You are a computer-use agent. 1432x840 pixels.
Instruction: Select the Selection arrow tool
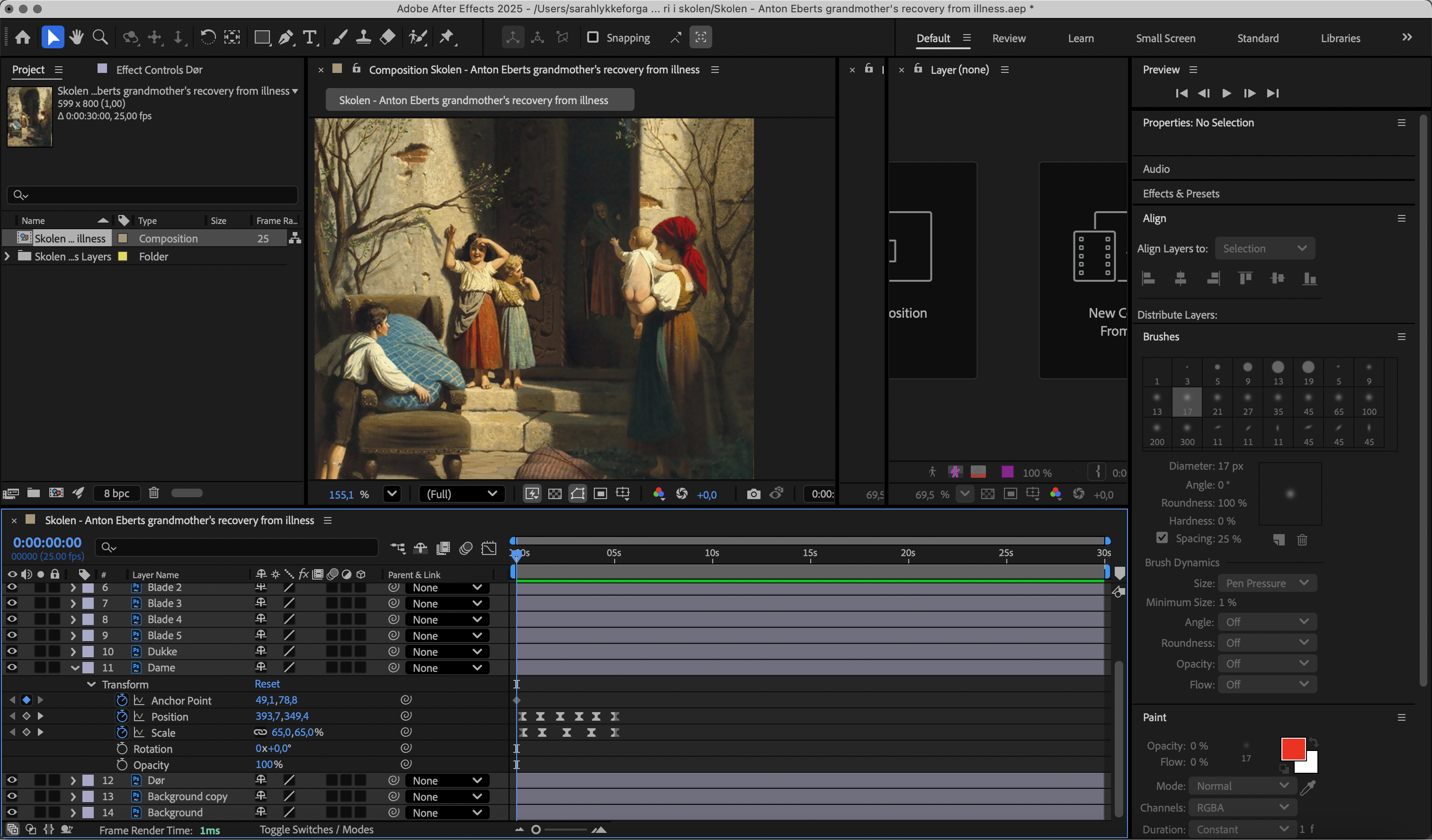(52, 37)
